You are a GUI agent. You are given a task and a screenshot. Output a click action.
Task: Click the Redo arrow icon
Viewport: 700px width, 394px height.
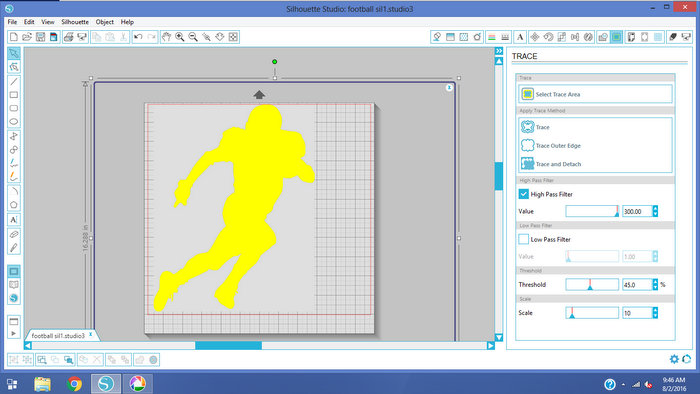[152, 37]
